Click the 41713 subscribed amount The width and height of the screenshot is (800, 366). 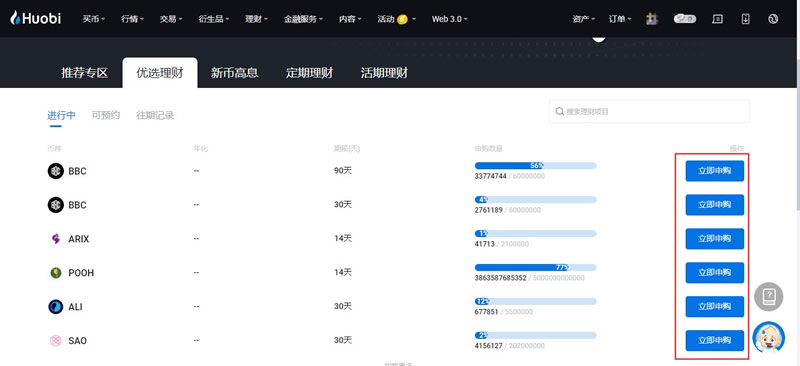(x=485, y=244)
